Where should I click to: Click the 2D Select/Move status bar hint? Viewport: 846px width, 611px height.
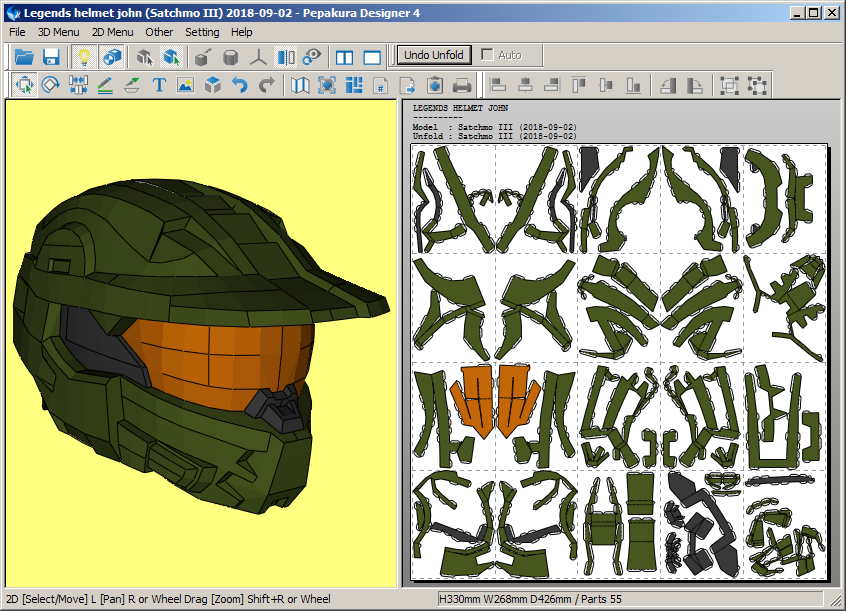pyautogui.click(x=168, y=599)
